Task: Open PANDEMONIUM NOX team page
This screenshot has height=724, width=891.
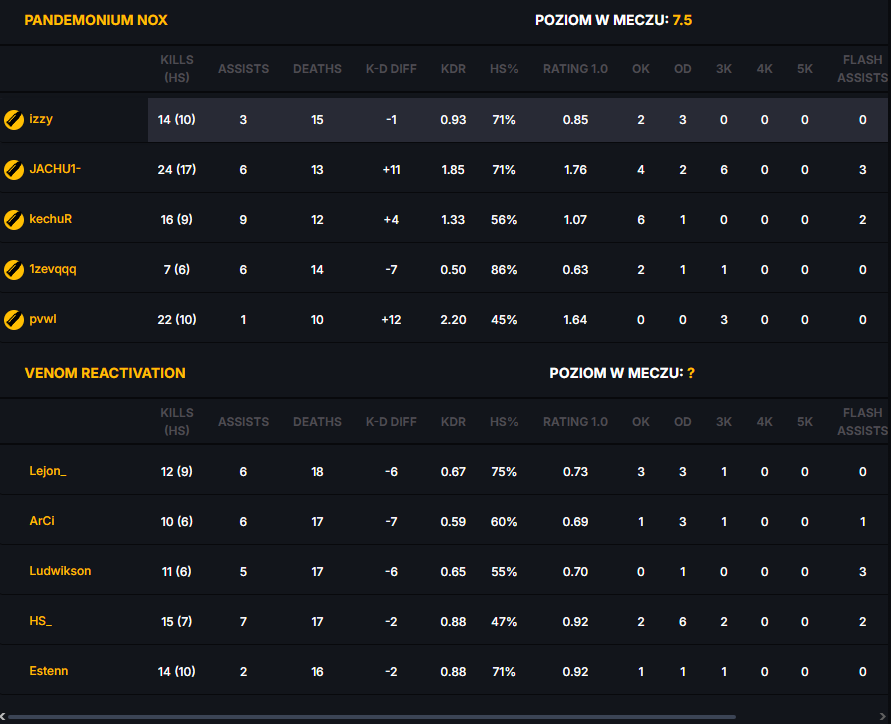Action: (96, 20)
